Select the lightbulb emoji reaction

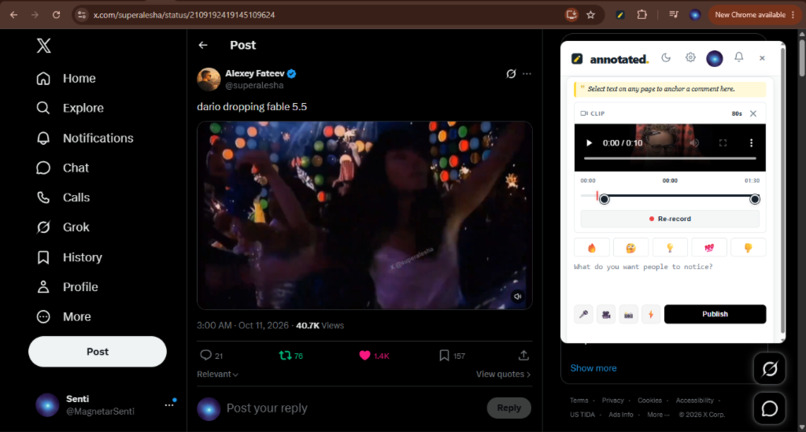click(670, 247)
